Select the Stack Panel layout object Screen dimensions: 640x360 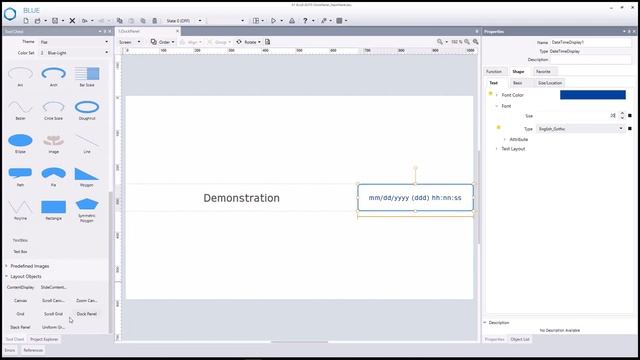(x=20, y=327)
